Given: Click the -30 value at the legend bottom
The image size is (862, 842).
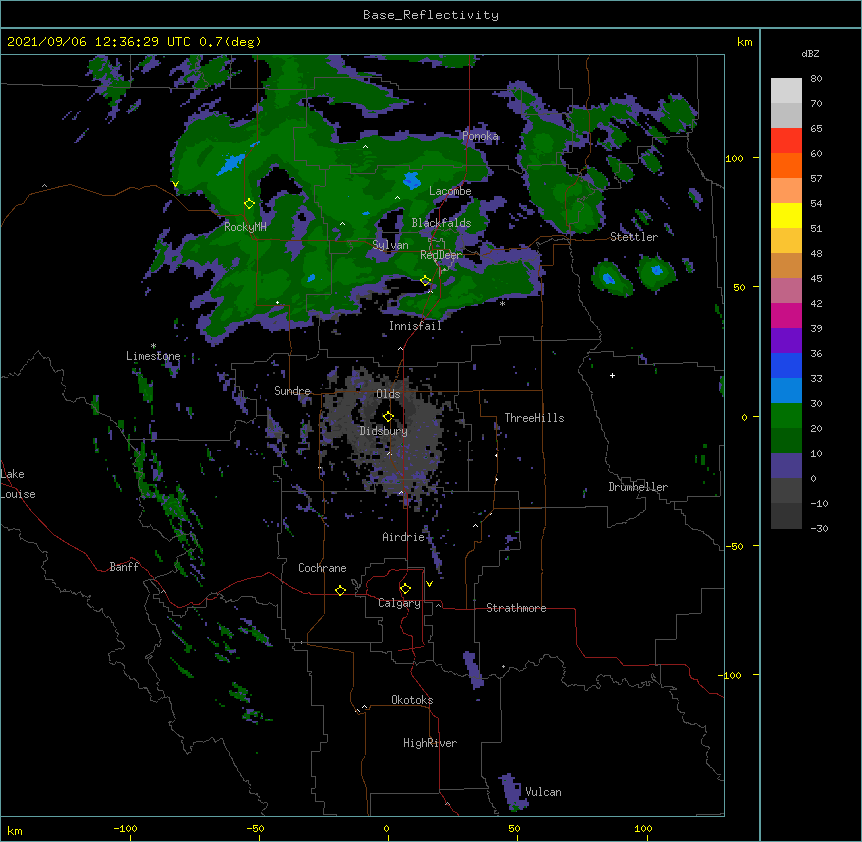Looking at the screenshot, I should tap(819, 528).
